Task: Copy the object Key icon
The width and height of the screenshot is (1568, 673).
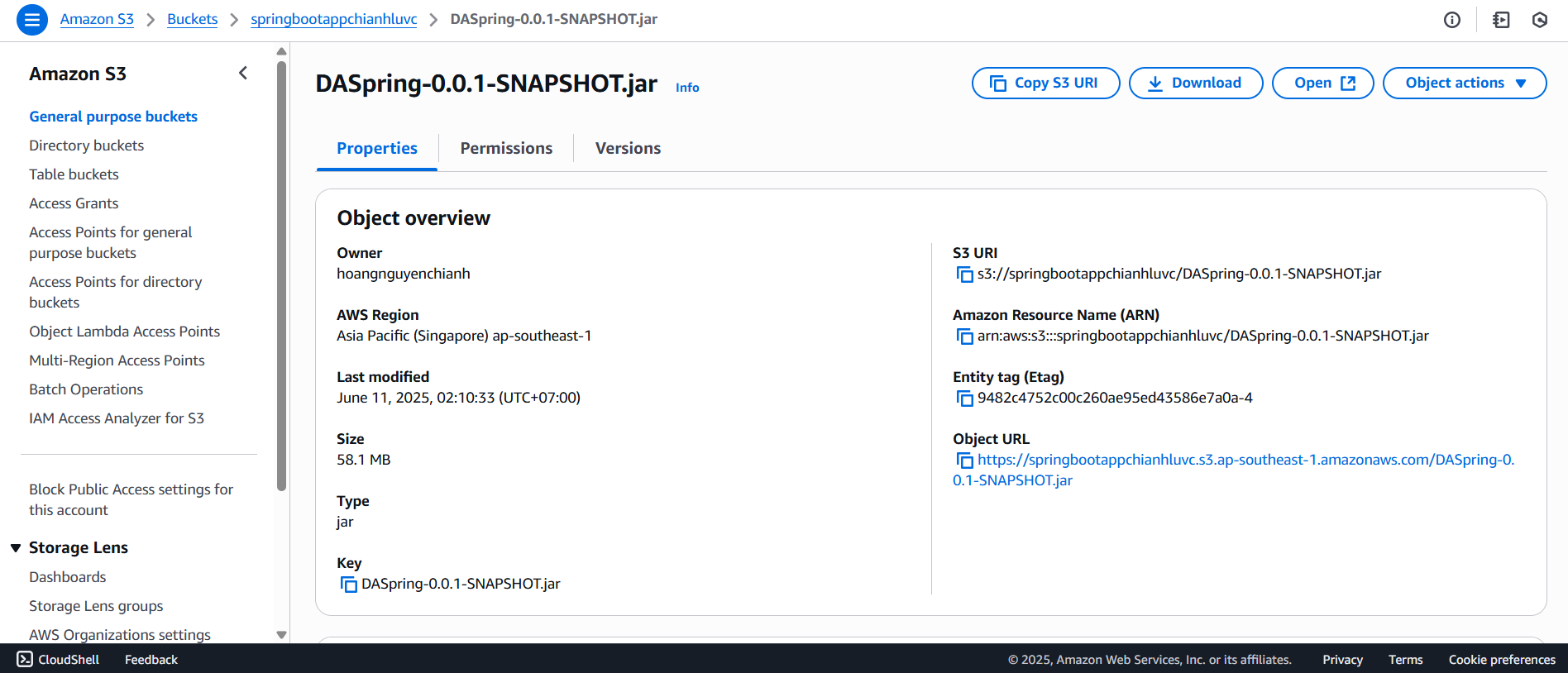Action: pos(349,585)
